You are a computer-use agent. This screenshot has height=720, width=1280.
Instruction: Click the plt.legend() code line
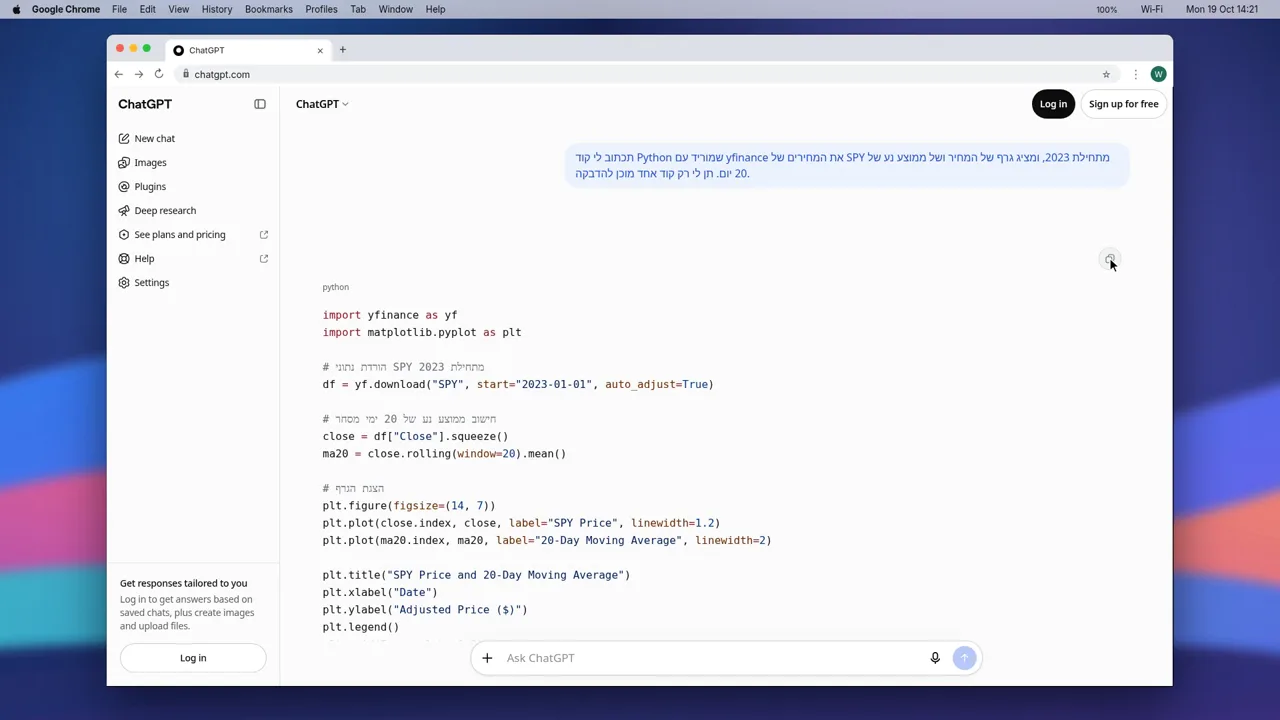click(361, 627)
